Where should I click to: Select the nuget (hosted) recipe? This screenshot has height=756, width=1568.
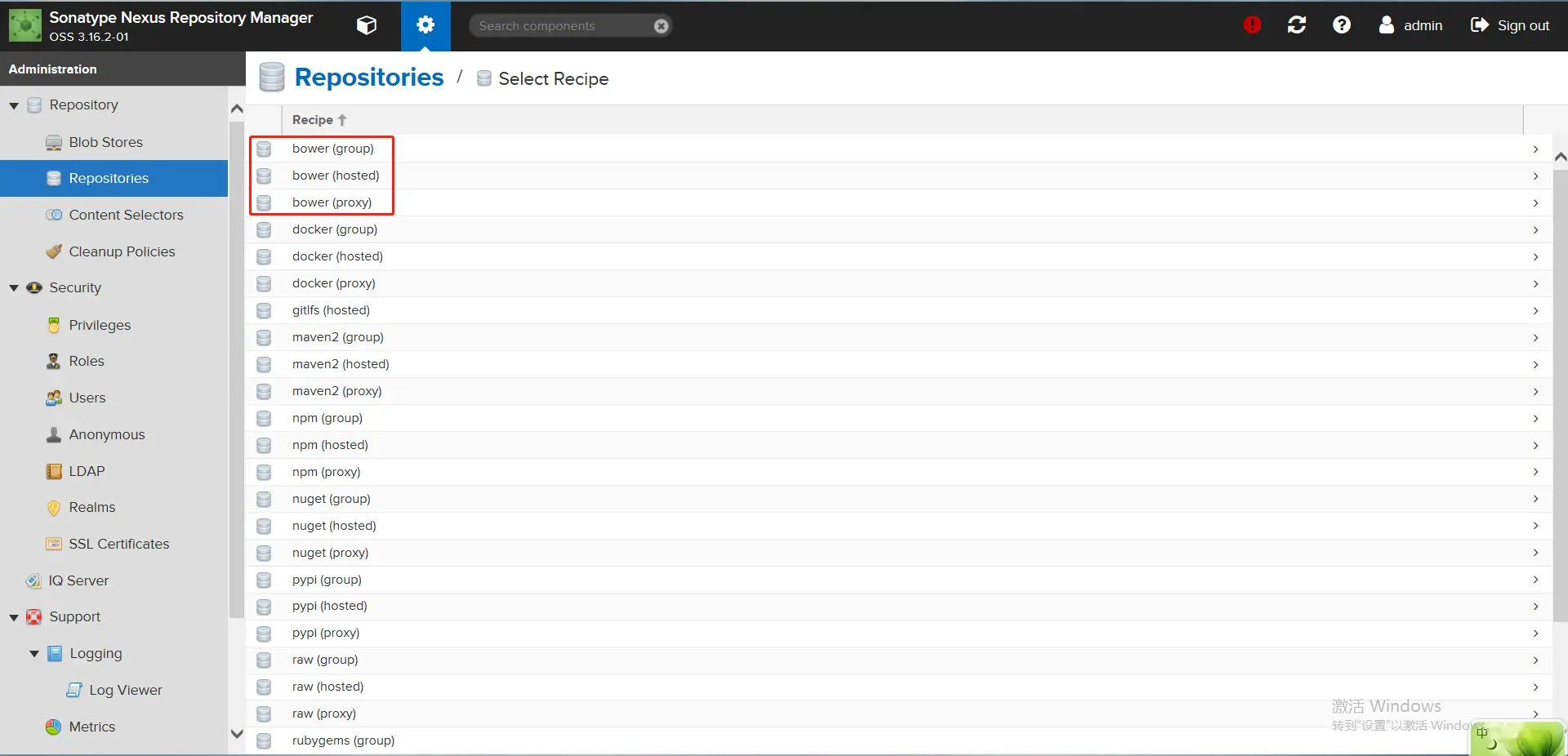point(899,526)
